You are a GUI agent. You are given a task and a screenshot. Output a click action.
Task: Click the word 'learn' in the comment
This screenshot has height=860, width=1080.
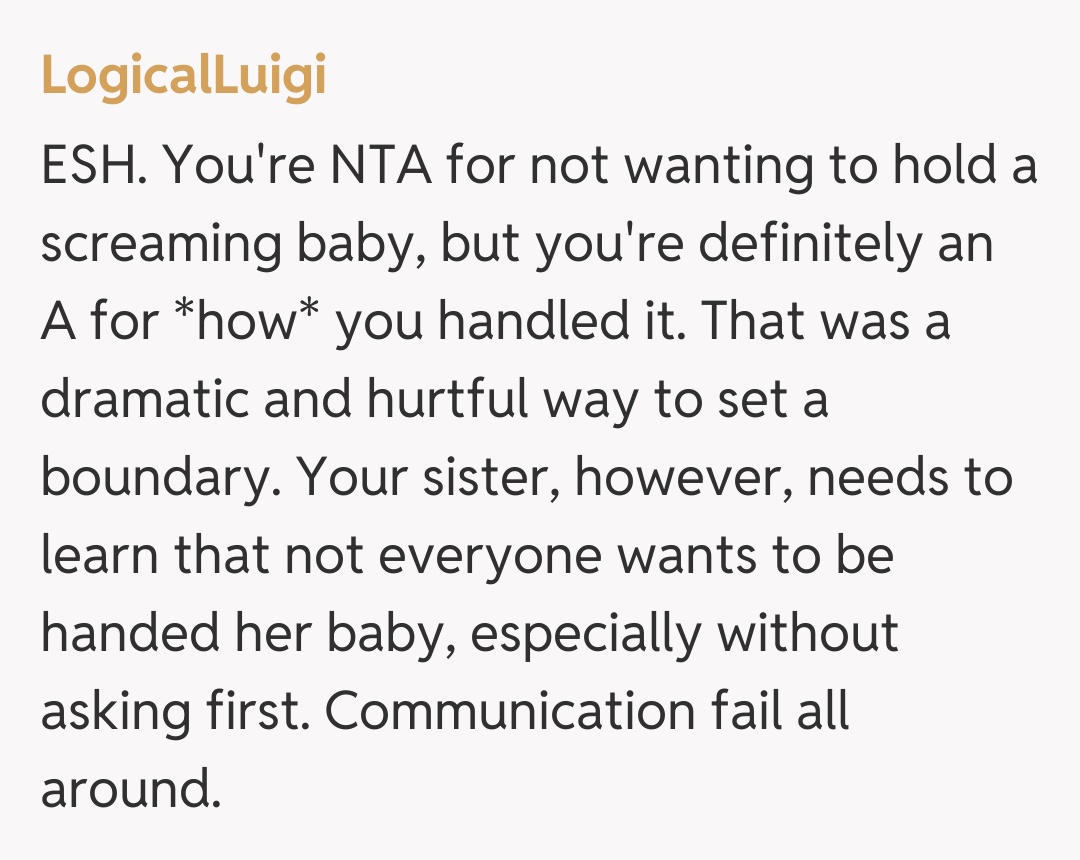pos(100,556)
